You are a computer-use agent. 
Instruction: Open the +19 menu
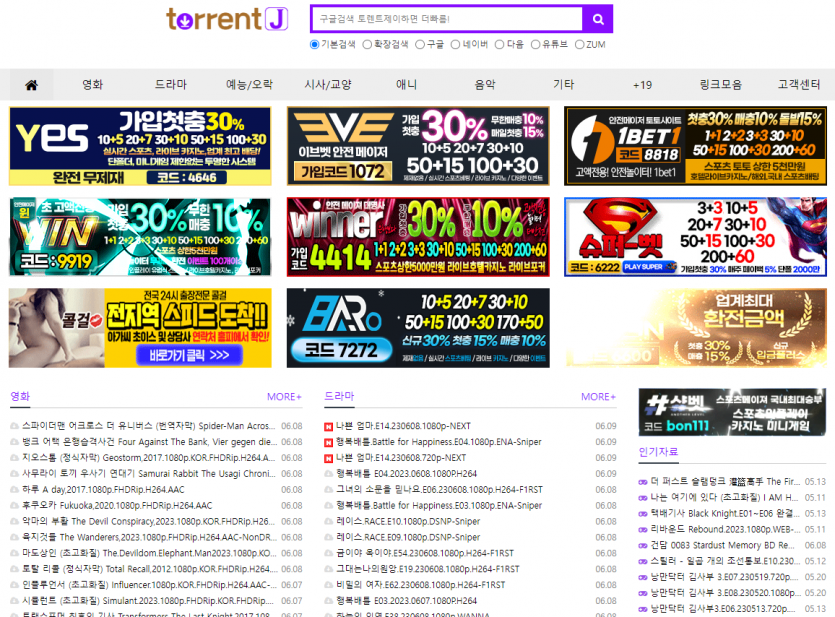click(x=642, y=85)
